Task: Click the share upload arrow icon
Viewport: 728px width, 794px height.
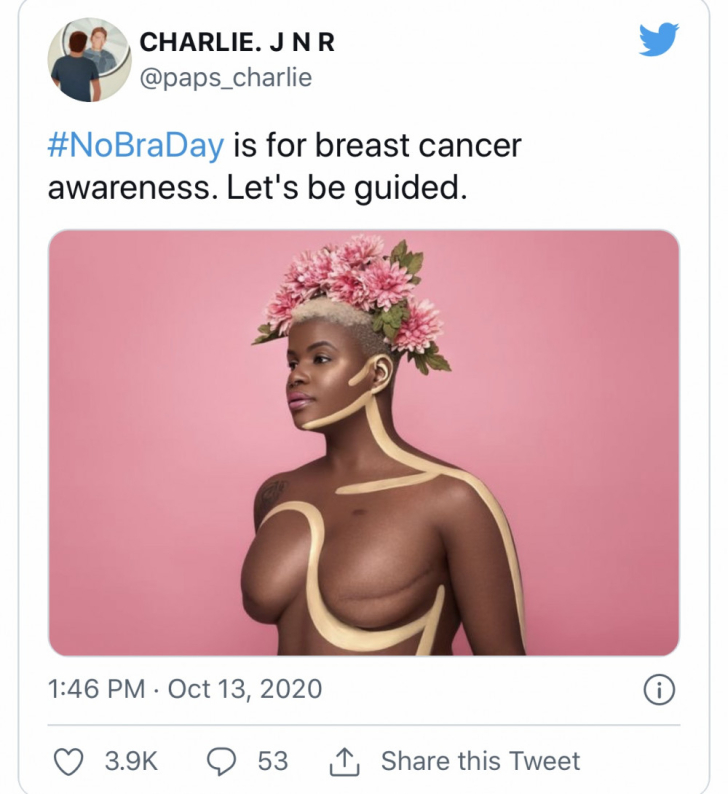Action: click(x=345, y=762)
